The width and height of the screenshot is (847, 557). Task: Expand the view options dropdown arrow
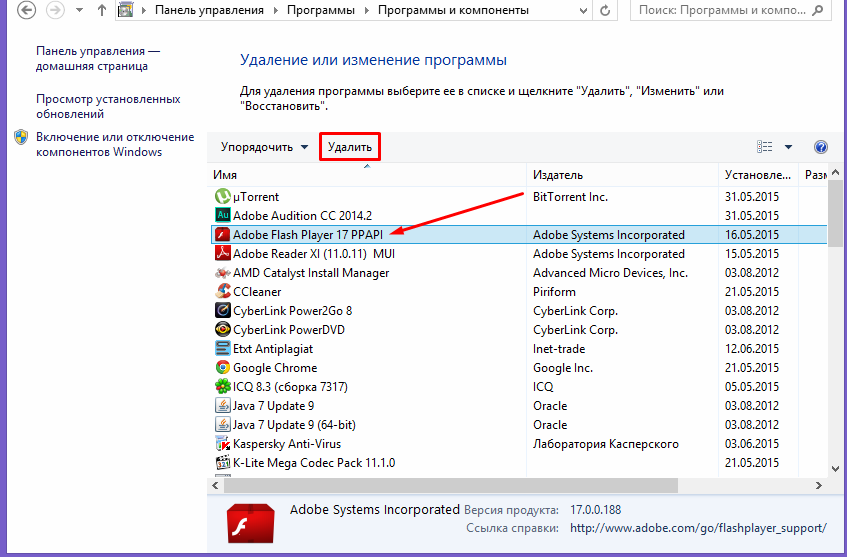[788, 147]
